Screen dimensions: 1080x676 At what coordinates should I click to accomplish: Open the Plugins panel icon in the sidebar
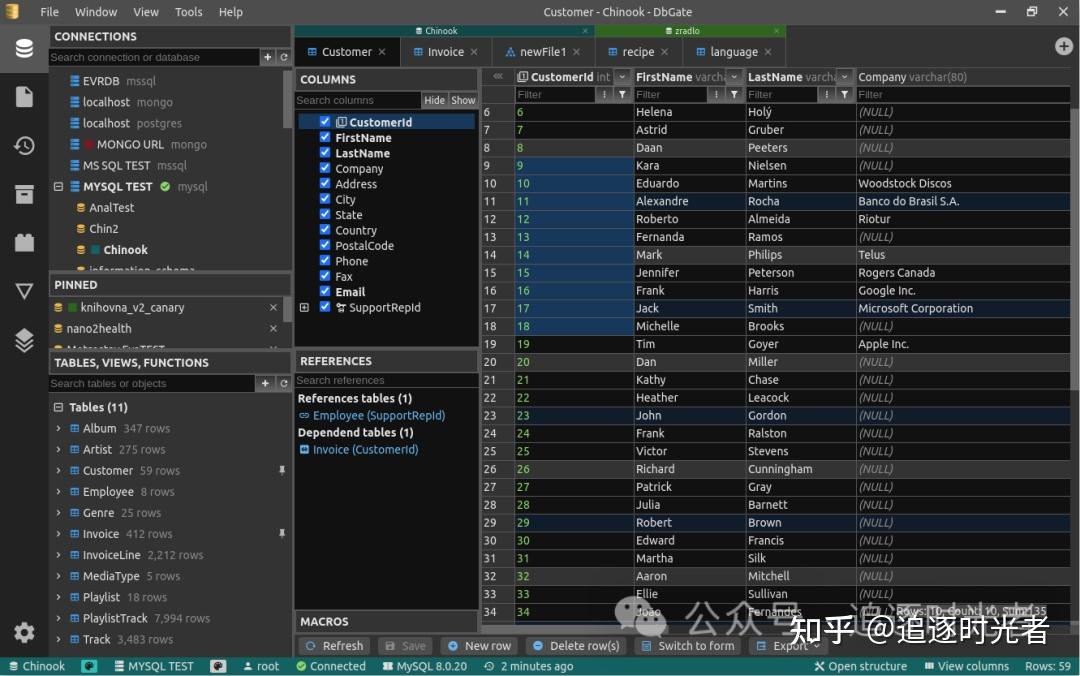pyautogui.click(x=23, y=340)
